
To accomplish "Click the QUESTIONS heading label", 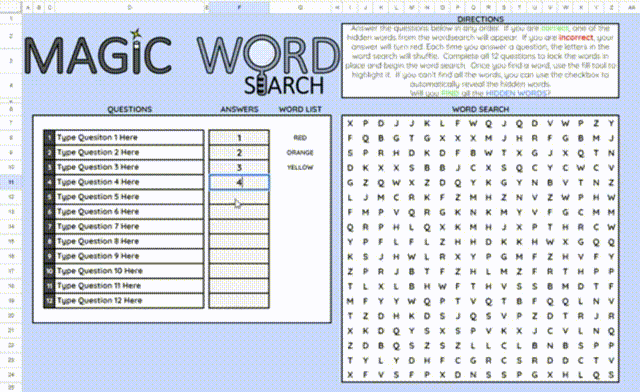I will [129, 109].
